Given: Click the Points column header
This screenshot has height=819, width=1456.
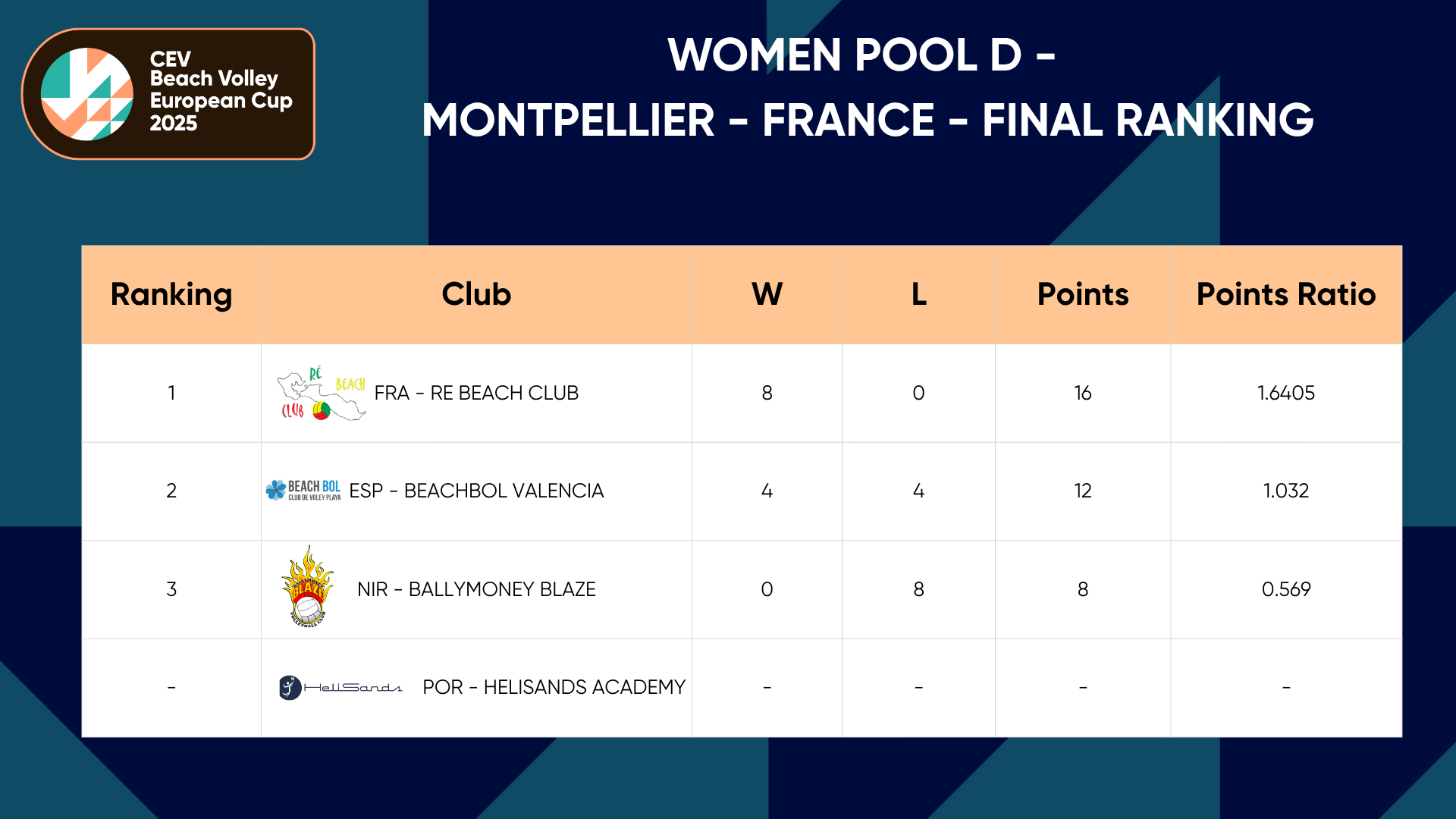Looking at the screenshot, I should tap(1082, 294).
